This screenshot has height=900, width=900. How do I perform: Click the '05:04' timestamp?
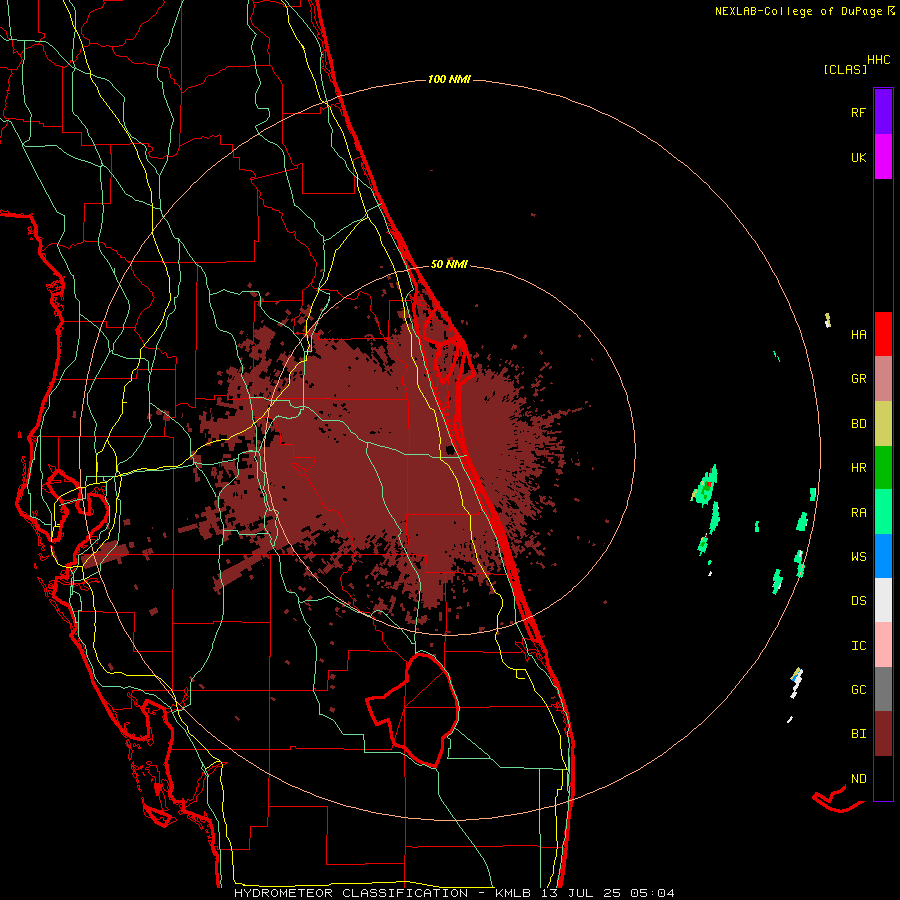651,893
